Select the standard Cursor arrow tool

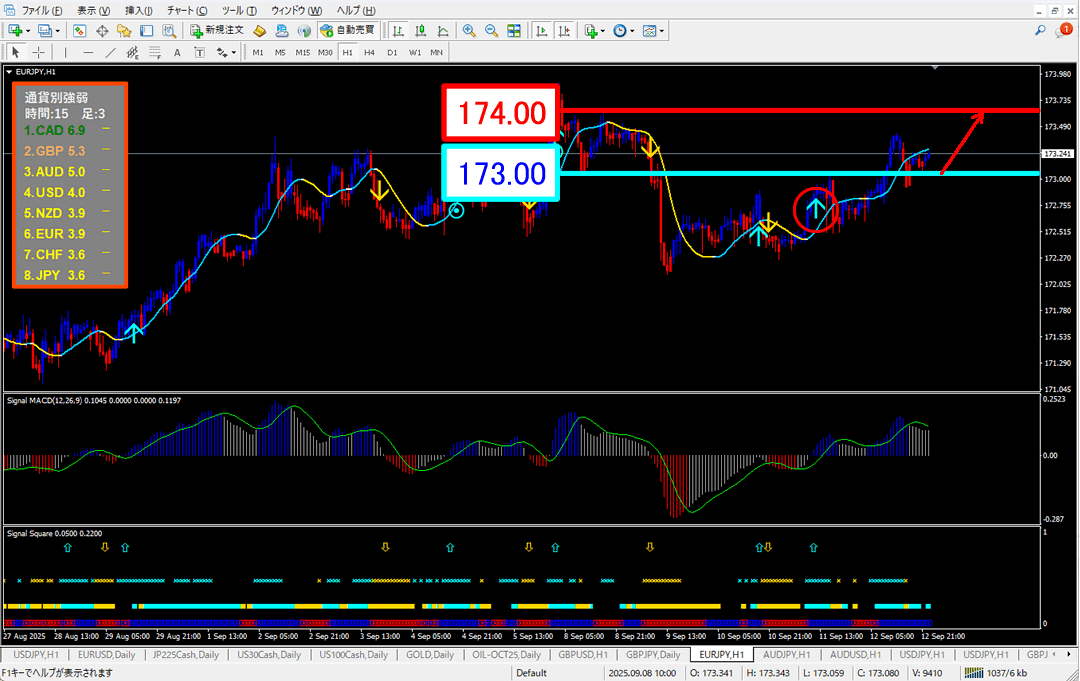click(x=15, y=52)
